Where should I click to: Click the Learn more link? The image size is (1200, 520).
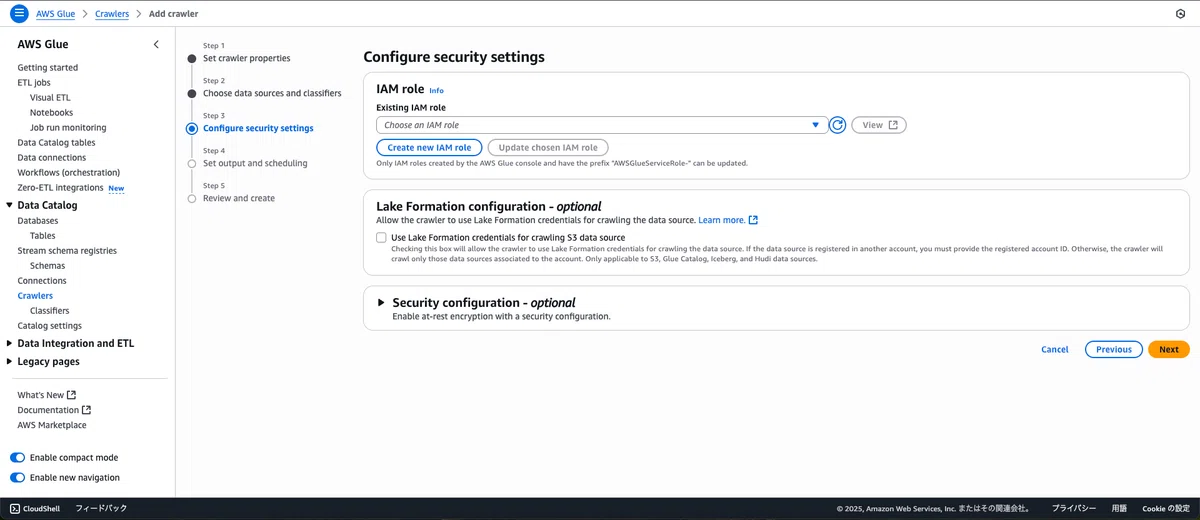coord(721,220)
